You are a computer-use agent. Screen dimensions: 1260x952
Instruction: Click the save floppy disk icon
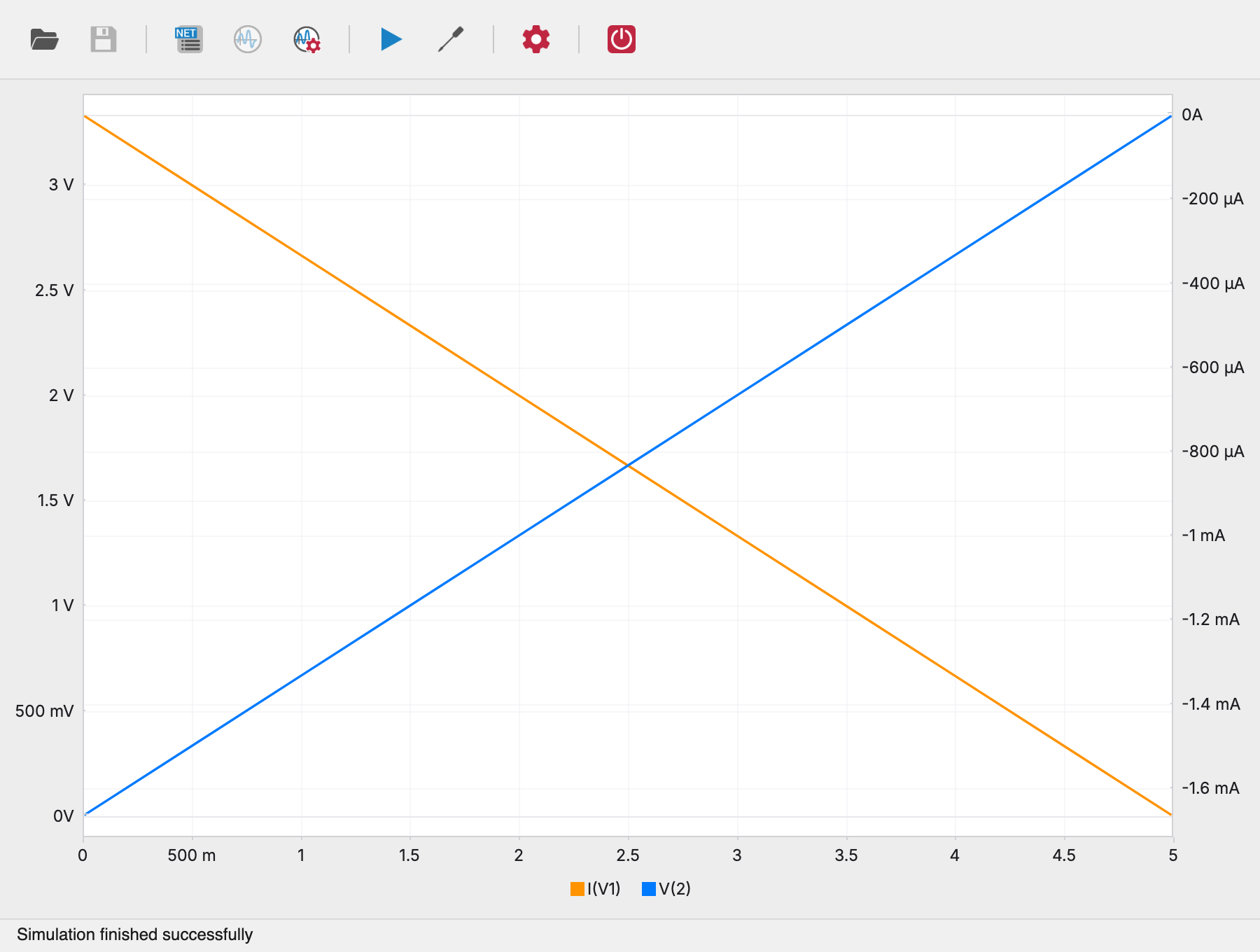click(104, 39)
